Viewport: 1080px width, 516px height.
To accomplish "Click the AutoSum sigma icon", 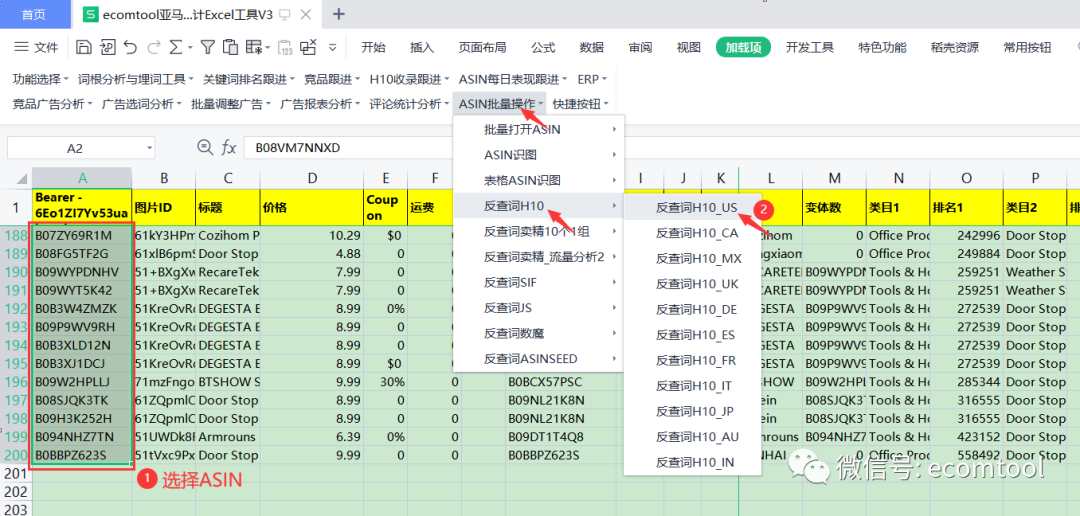I will [176, 47].
